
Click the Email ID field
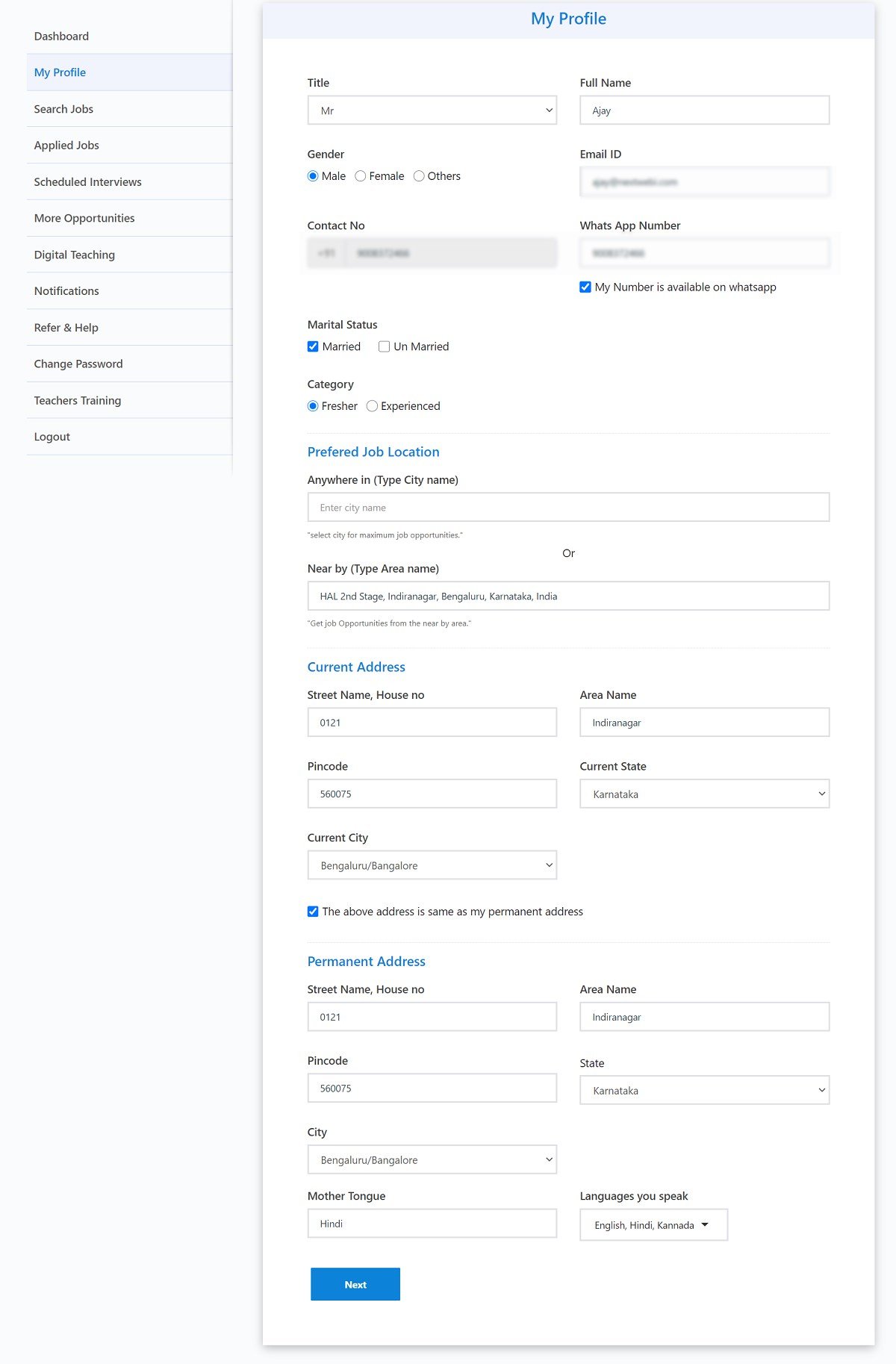pos(705,182)
